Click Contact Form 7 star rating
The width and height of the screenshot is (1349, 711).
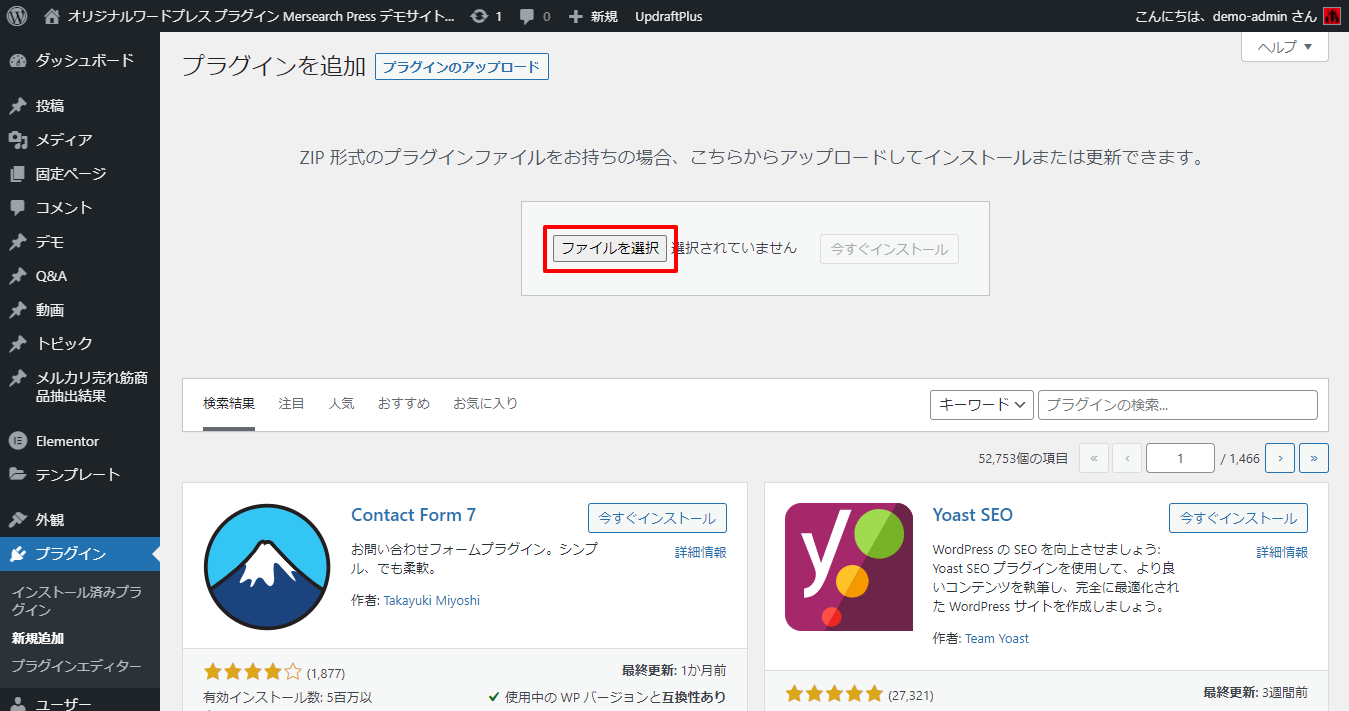252,672
